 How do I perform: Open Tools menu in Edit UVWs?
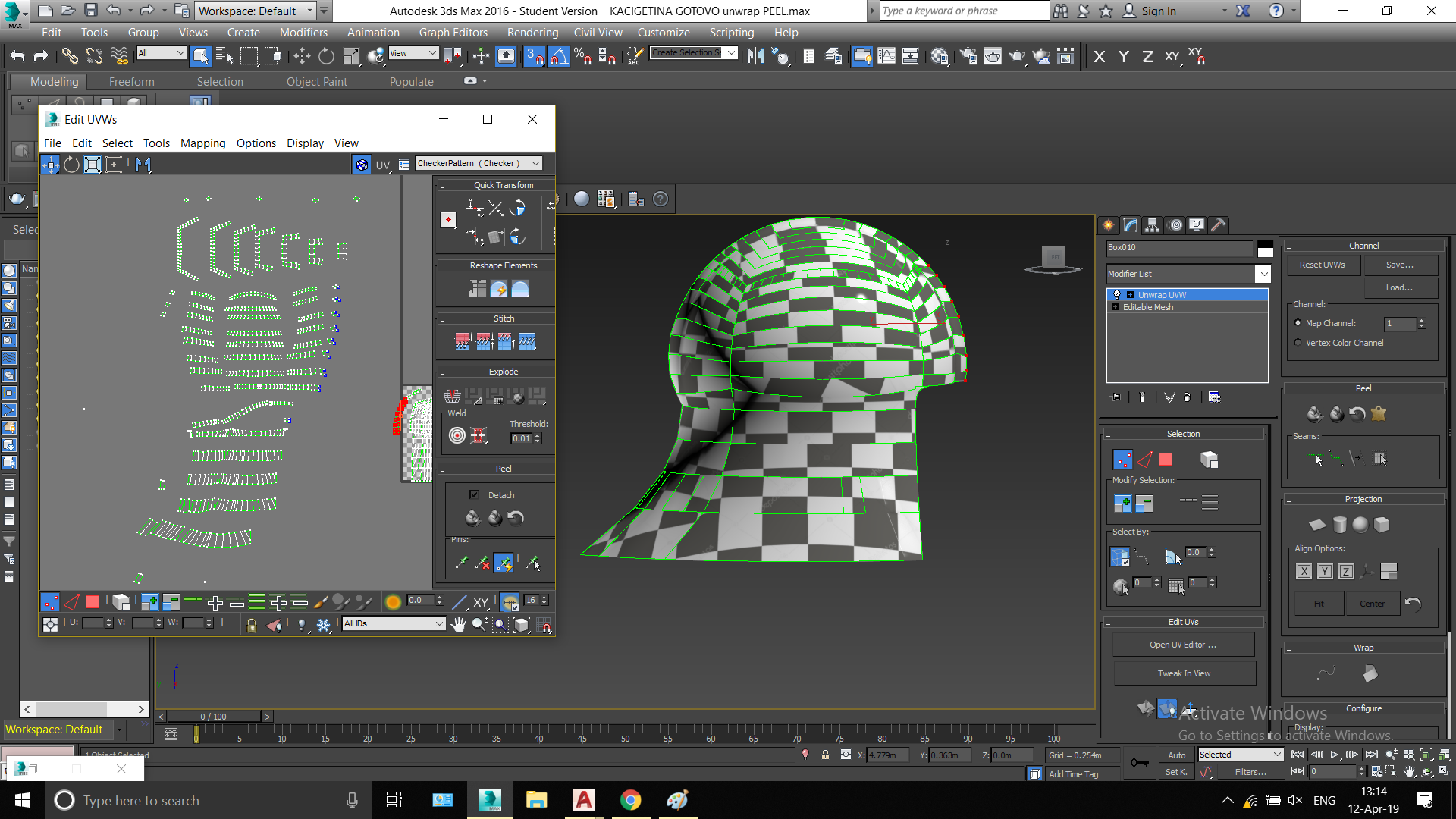(x=156, y=143)
